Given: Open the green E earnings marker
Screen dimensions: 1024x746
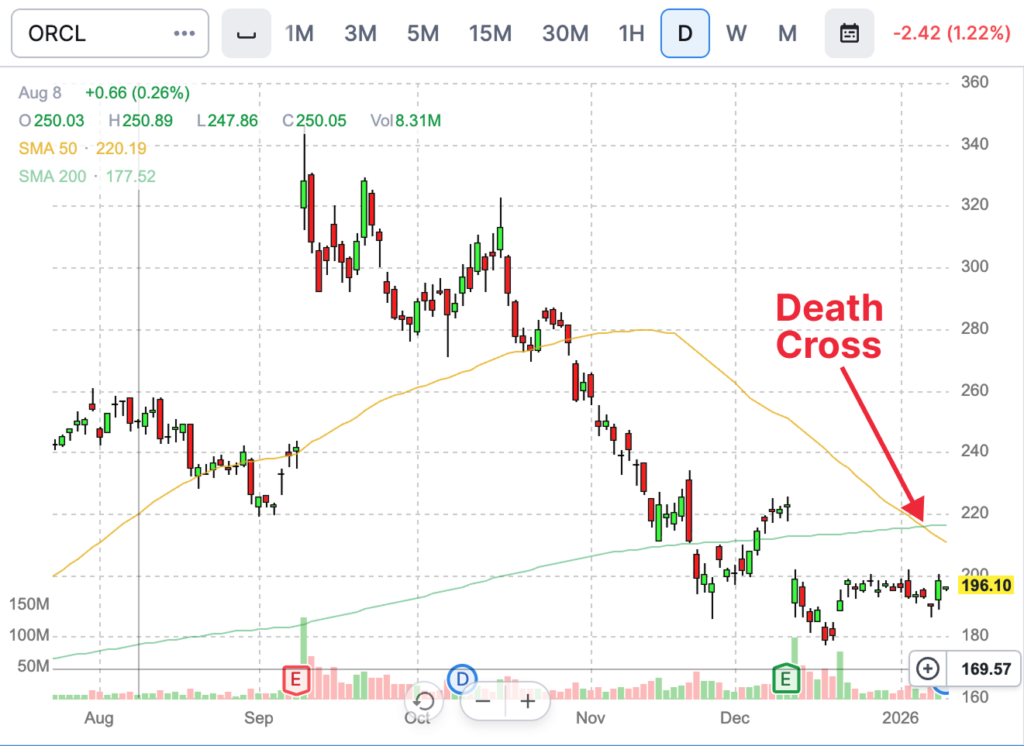Looking at the screenshot, I should coord(786,679).
